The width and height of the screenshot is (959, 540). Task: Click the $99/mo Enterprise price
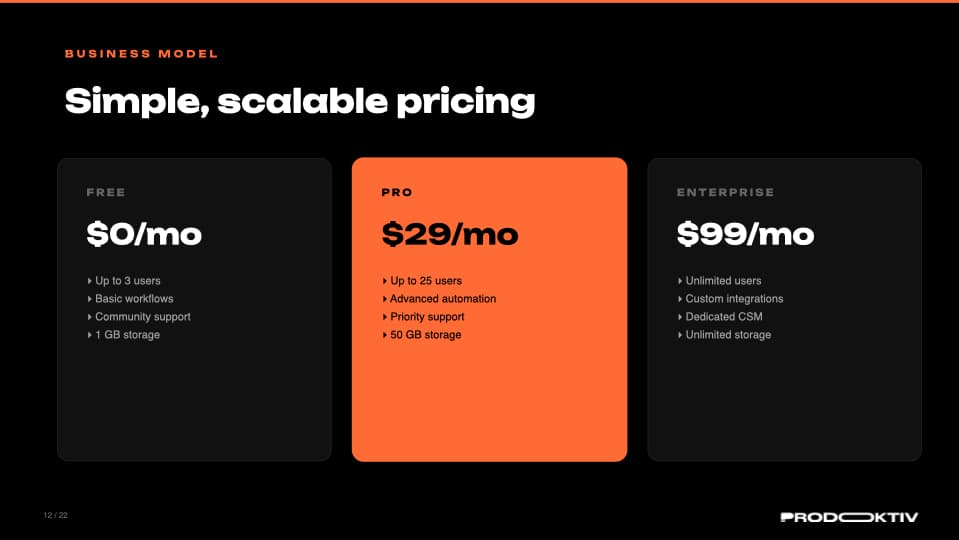coord(745,234)
